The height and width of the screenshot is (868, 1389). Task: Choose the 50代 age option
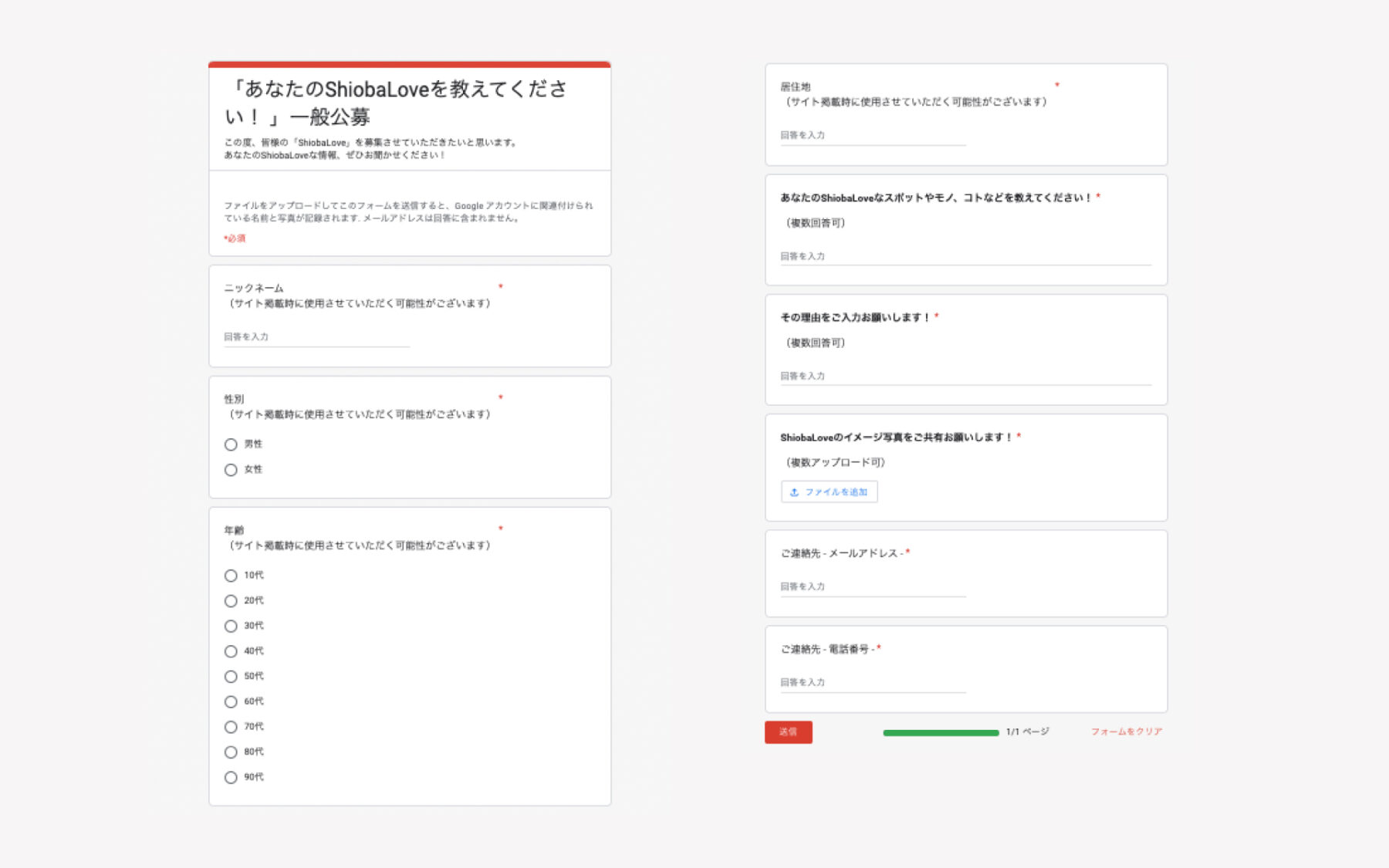231,677
